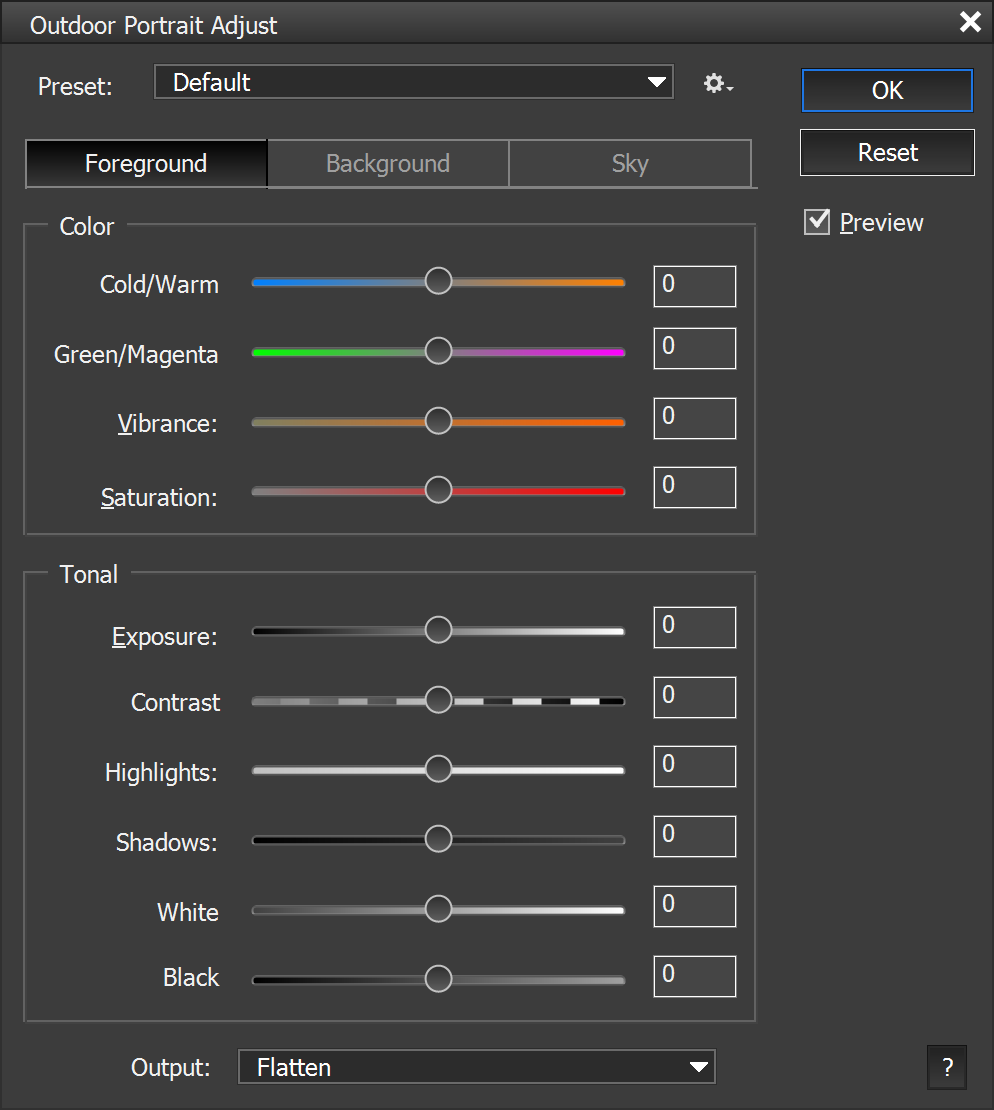
Task: Open the preset settings gear menu
Action: pyautogui.click(x=717, y=84)
